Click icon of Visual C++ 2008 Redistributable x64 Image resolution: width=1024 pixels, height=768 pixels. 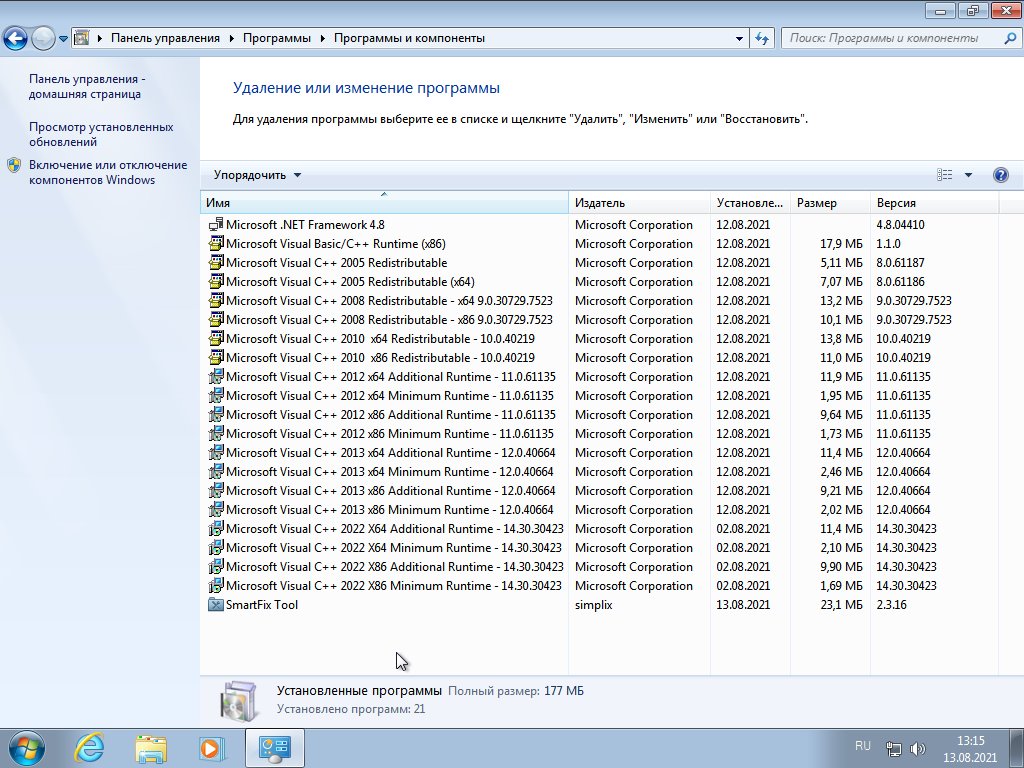(216, 300)
